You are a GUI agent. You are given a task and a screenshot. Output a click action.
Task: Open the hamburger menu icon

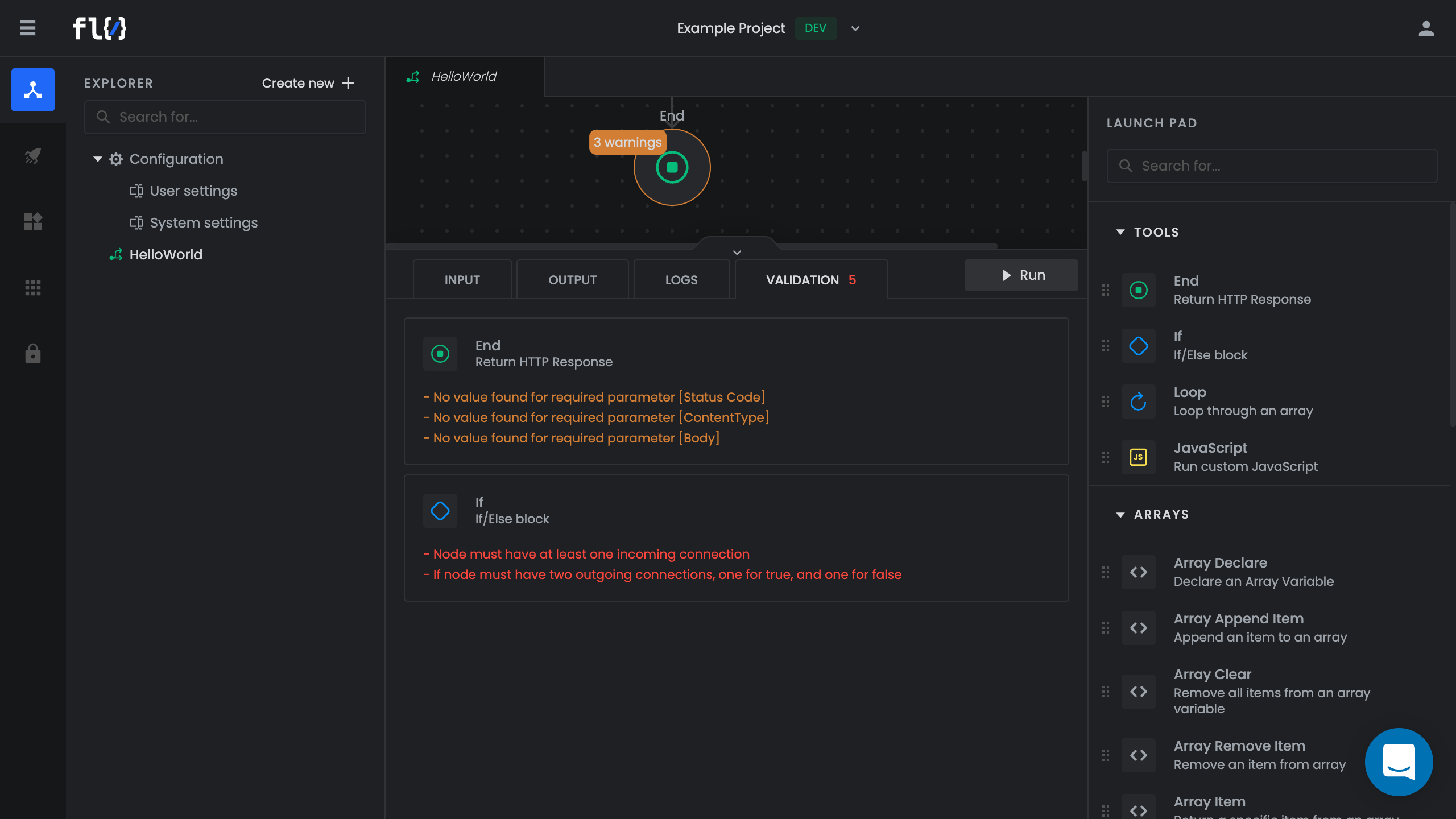(x=27, y=28)
